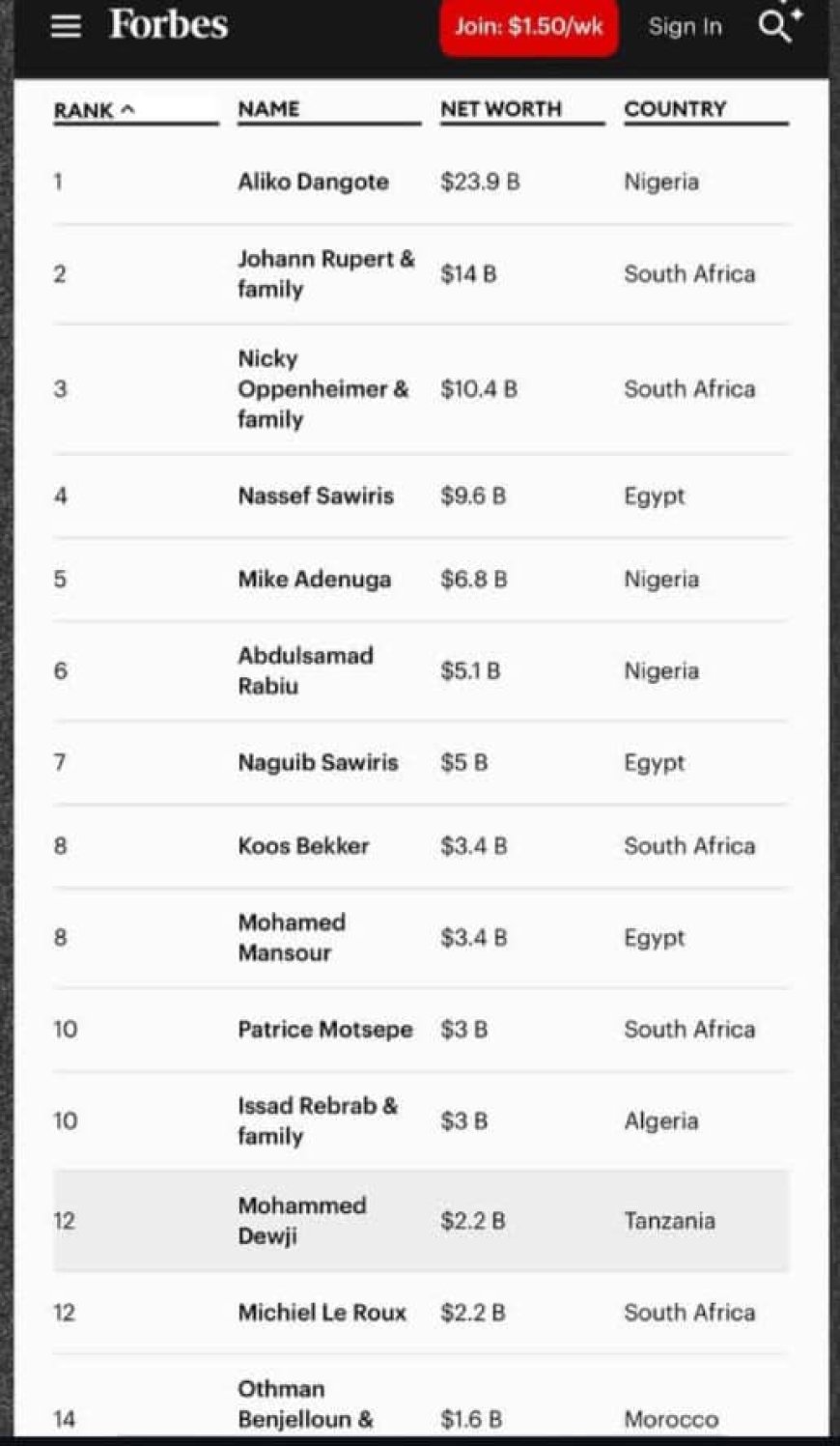This screenshot has width=840, height=1446.
Task: Open Aliko Dangote's profile
Action: point(313,182)
